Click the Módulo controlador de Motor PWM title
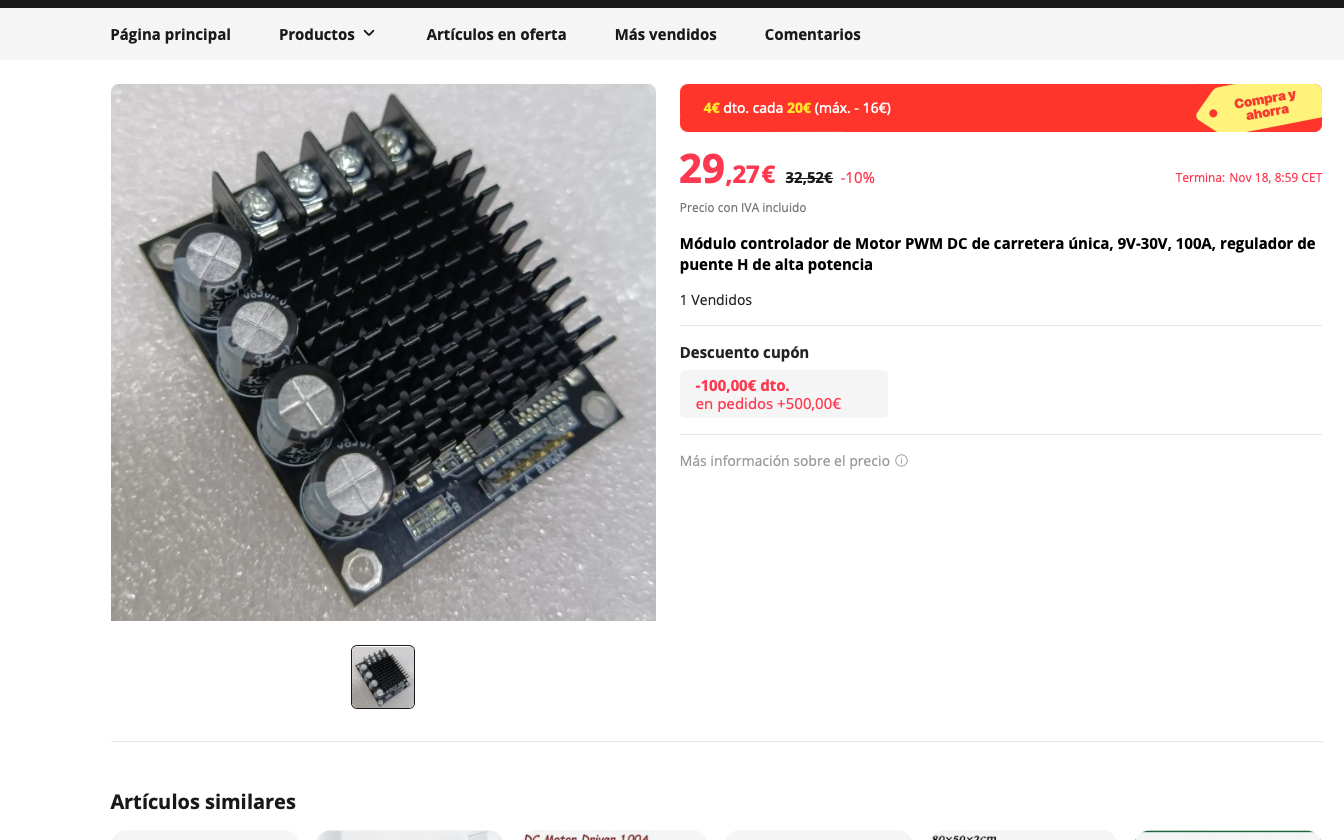 (x=997, y=254)
